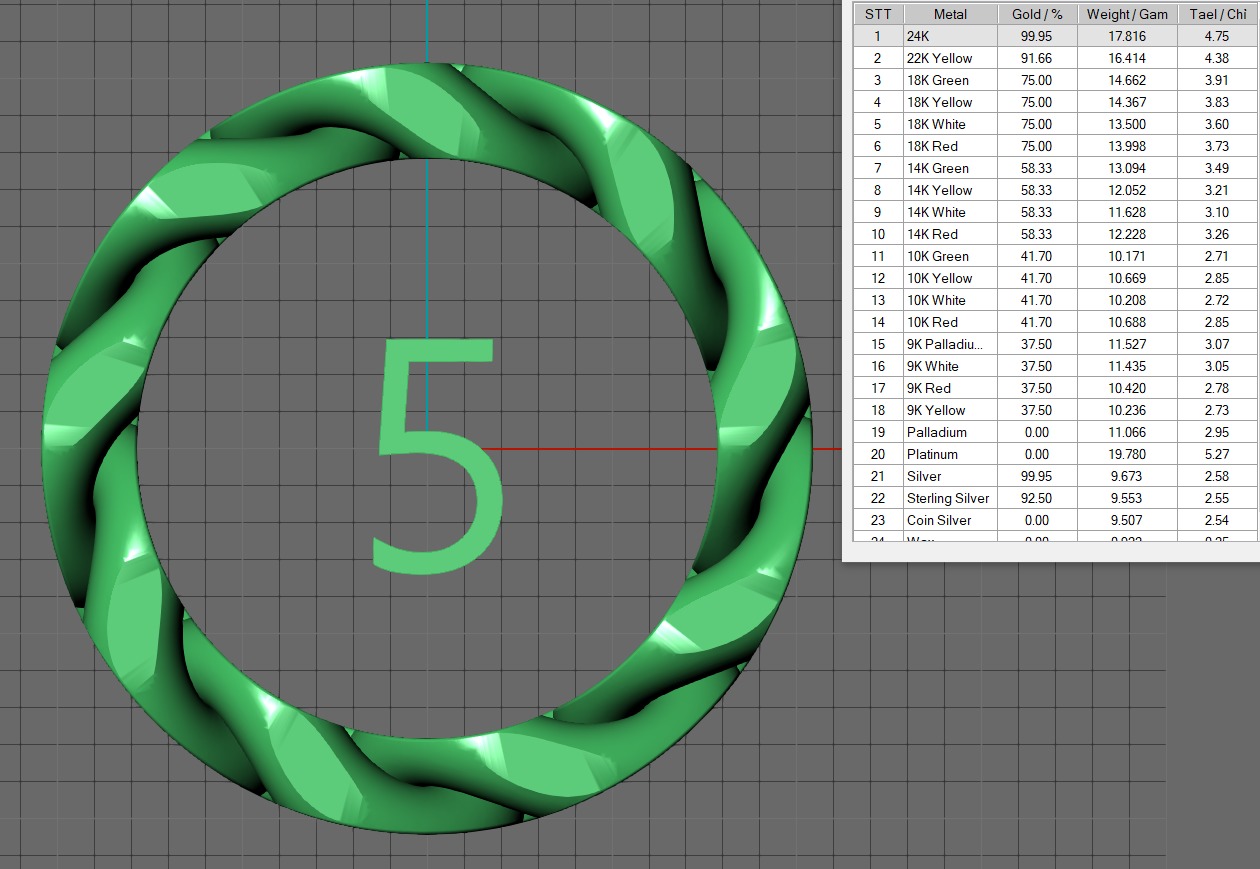Click weight value 11.066
The width and height of the screenshot is (1260, 869).
click(1127, 432)
